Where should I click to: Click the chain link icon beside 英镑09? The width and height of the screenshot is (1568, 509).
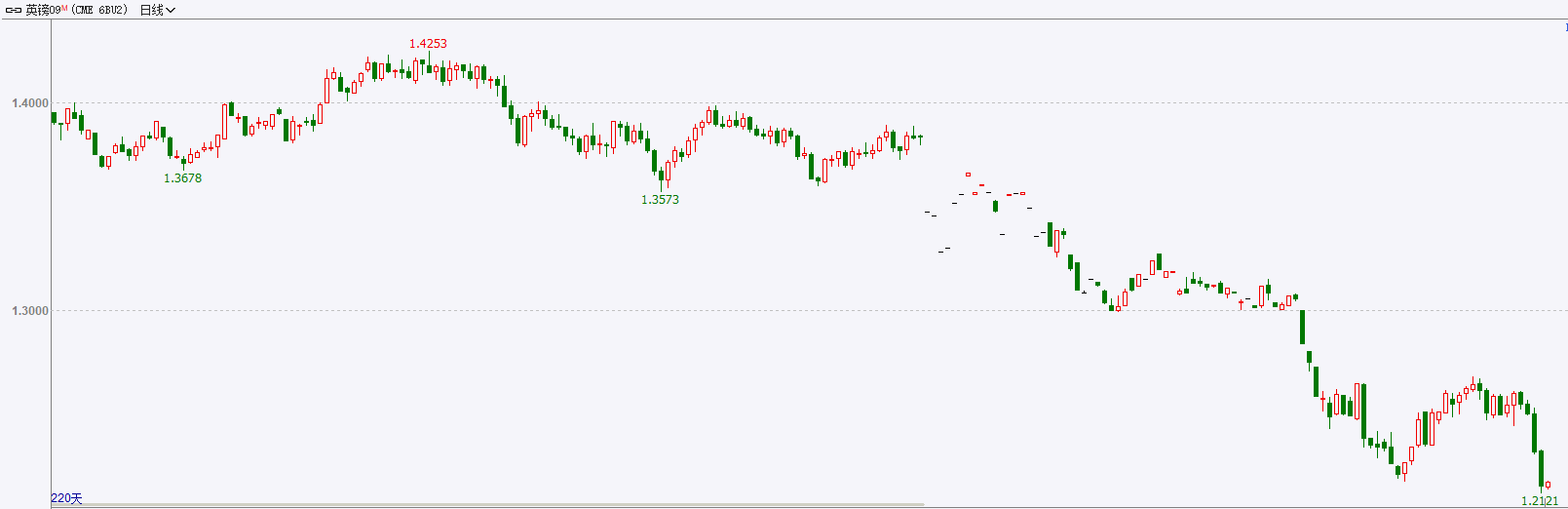pyautogui.click(x=14, y=10)
